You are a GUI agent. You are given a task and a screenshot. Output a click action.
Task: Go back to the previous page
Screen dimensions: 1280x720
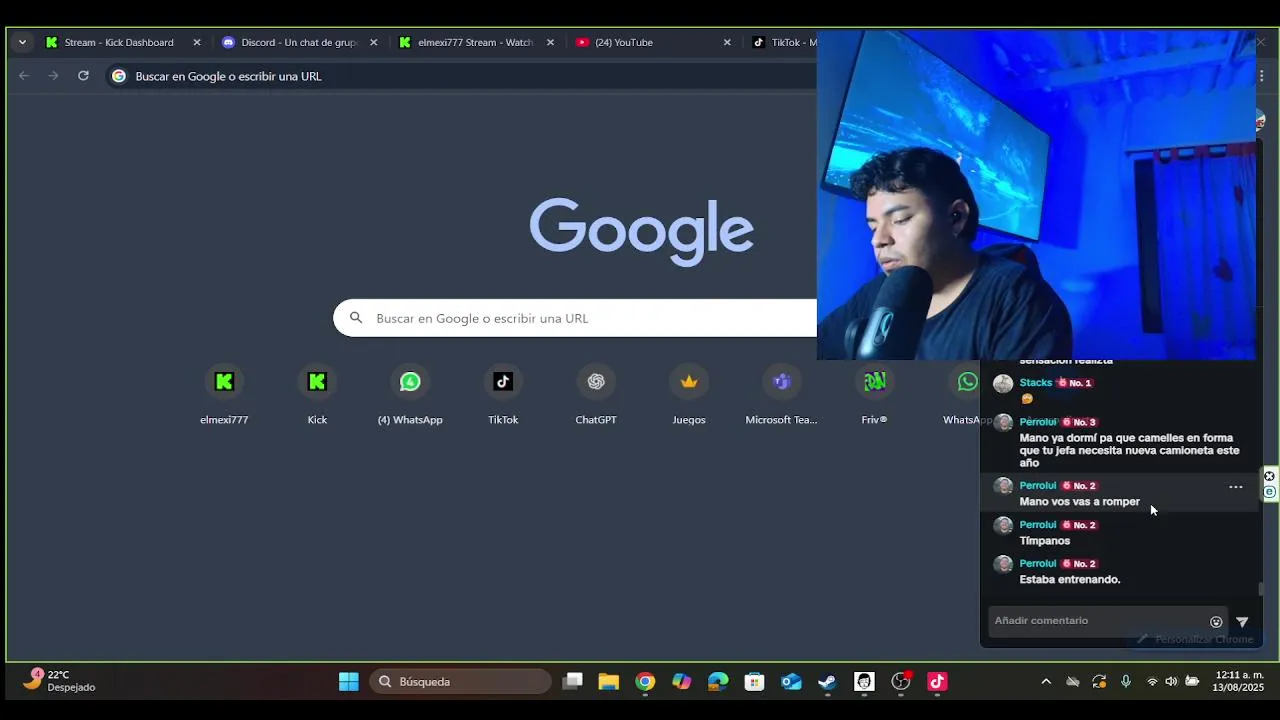pos(24,76)
